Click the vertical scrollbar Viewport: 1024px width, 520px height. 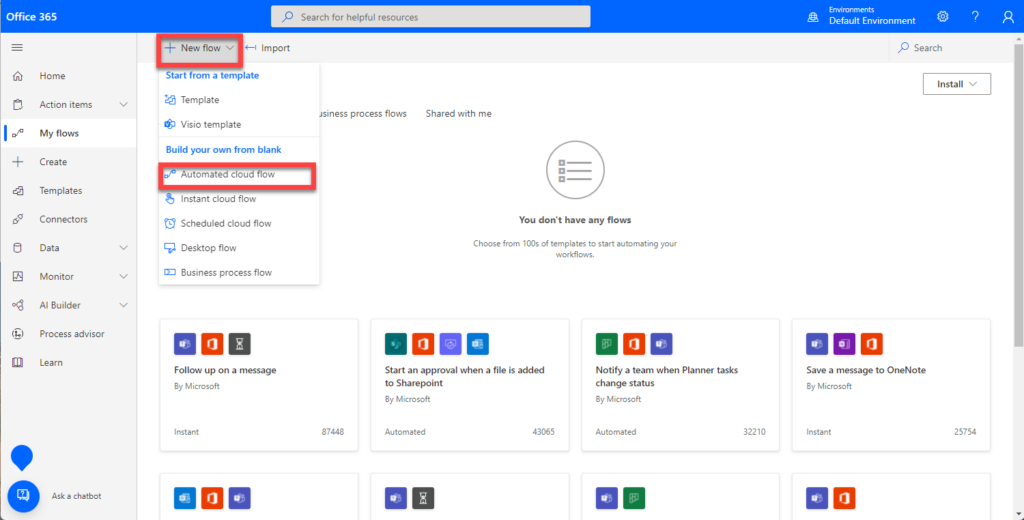tap(1018, 196)
